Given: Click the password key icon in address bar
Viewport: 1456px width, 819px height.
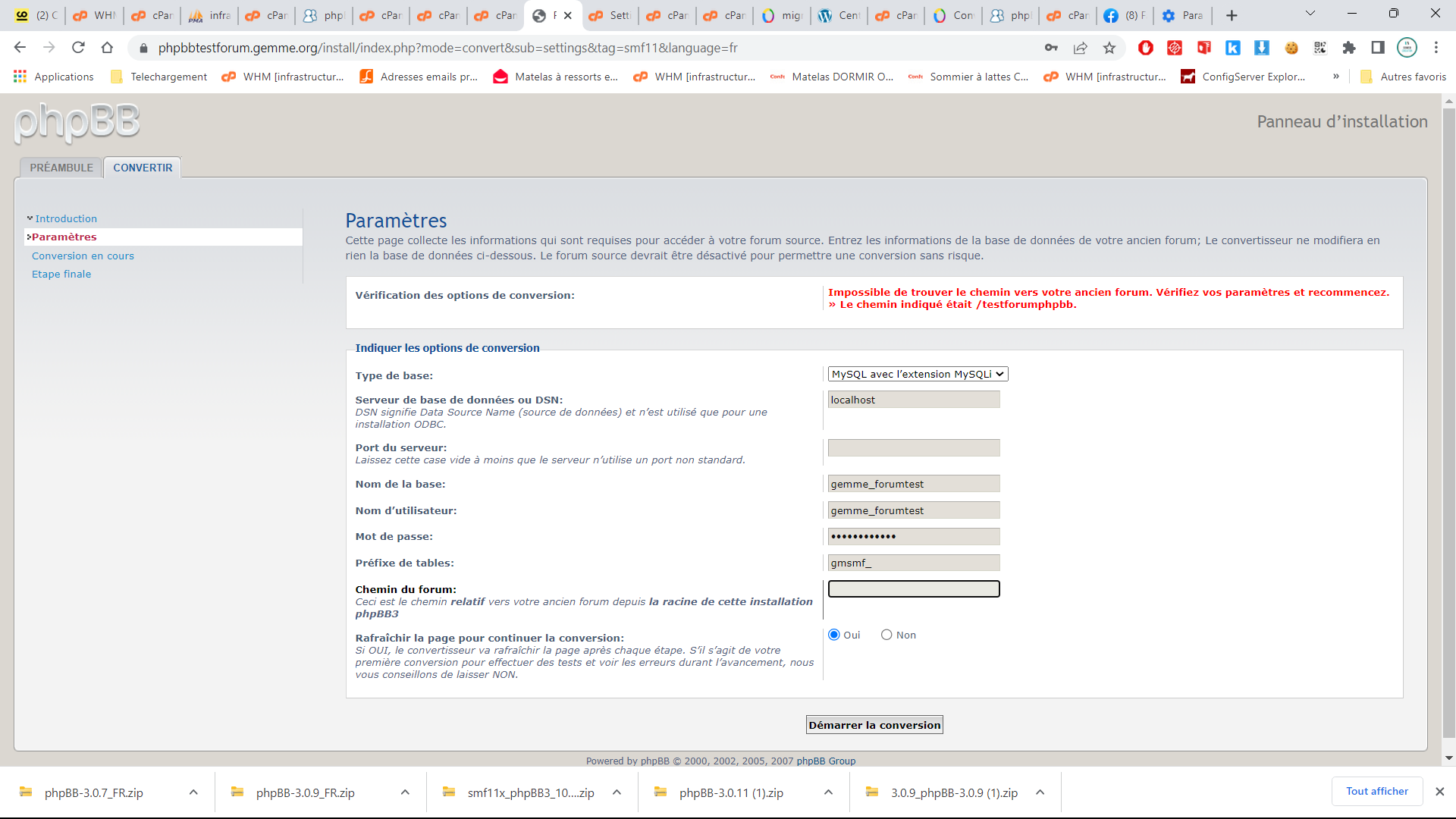Looking at the screenshot, I should pos(1051,48).
